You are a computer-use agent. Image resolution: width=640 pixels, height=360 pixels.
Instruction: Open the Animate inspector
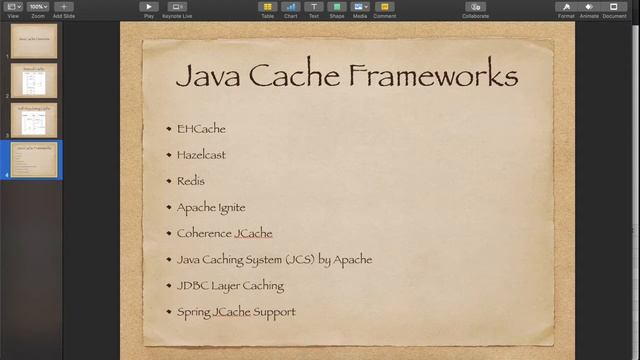click(589, 7)
